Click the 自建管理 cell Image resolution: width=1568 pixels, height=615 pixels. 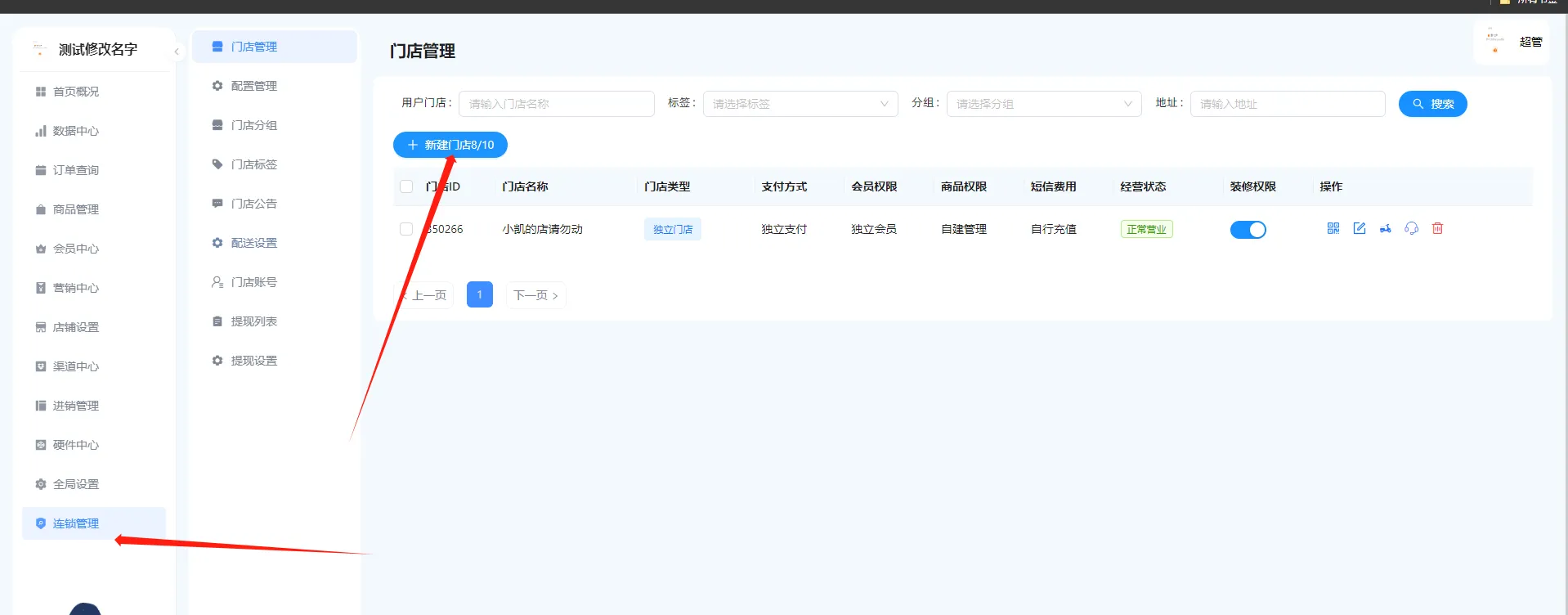(964, 229)
